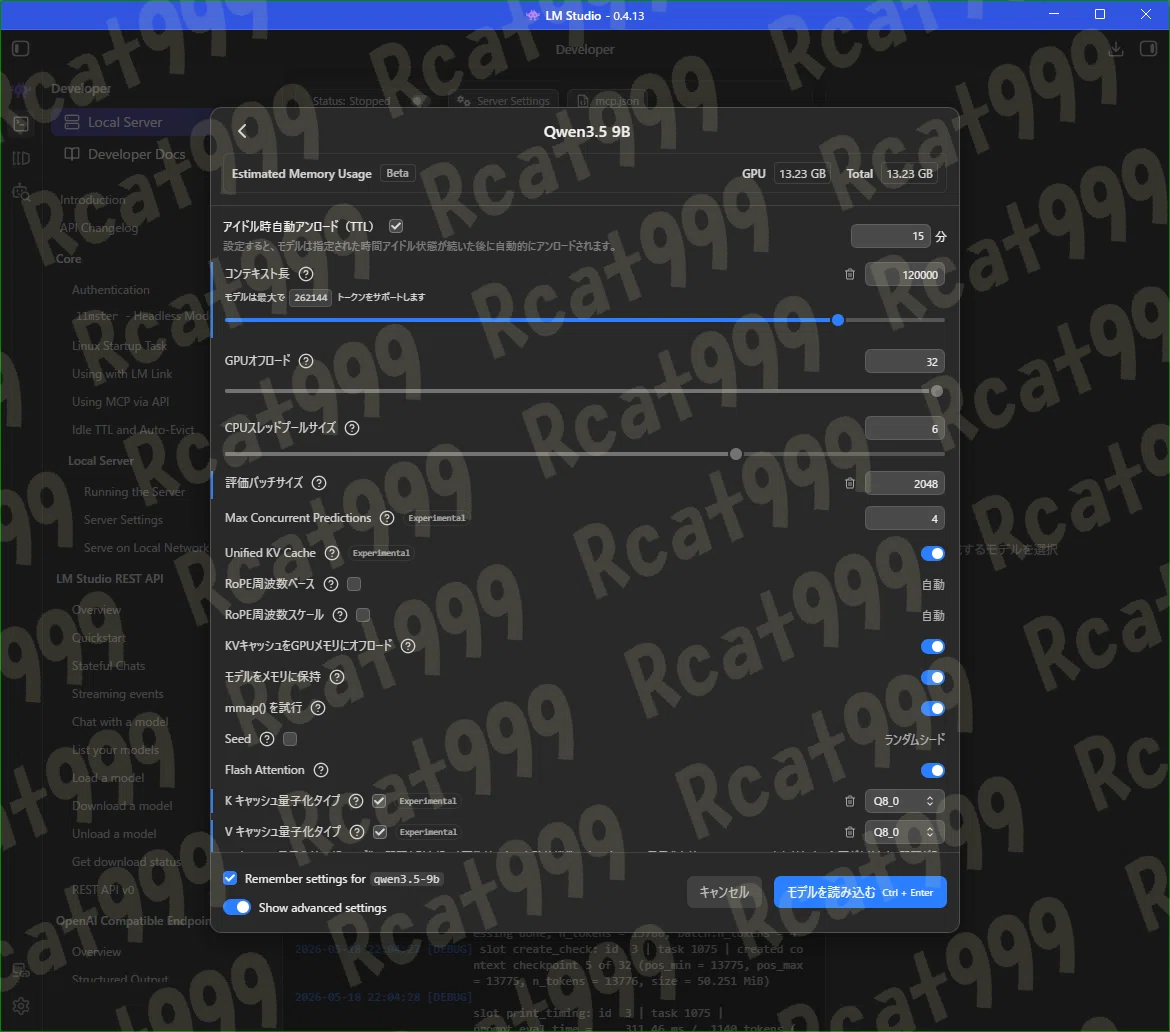This screenshot has height=1032, width=1170.
Task: Toggle Flash Attention switch
Action: click(x=933, y=770)
